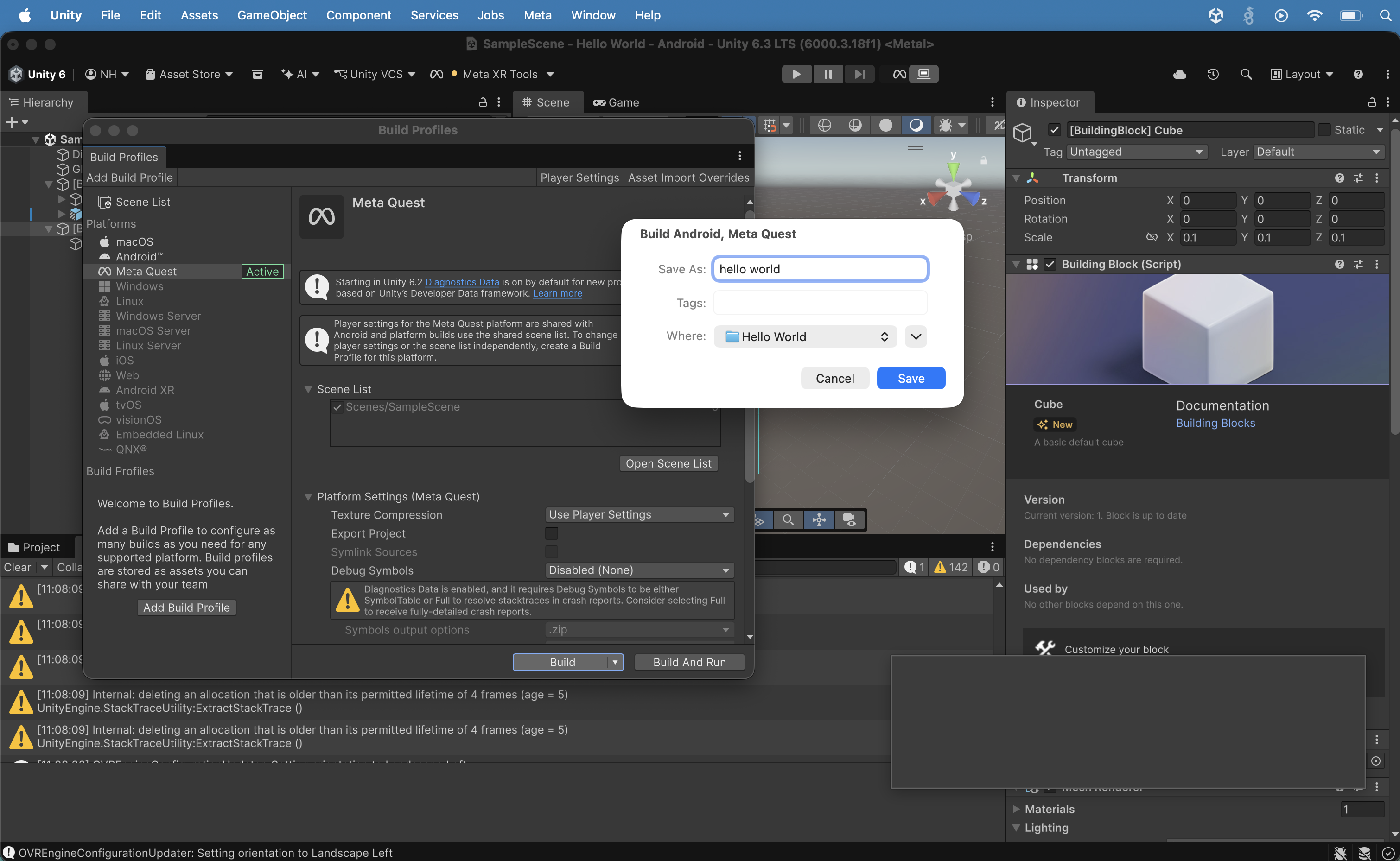Click the Save As filename field
Screen dimensions: 1400x861
pos(820,269)
